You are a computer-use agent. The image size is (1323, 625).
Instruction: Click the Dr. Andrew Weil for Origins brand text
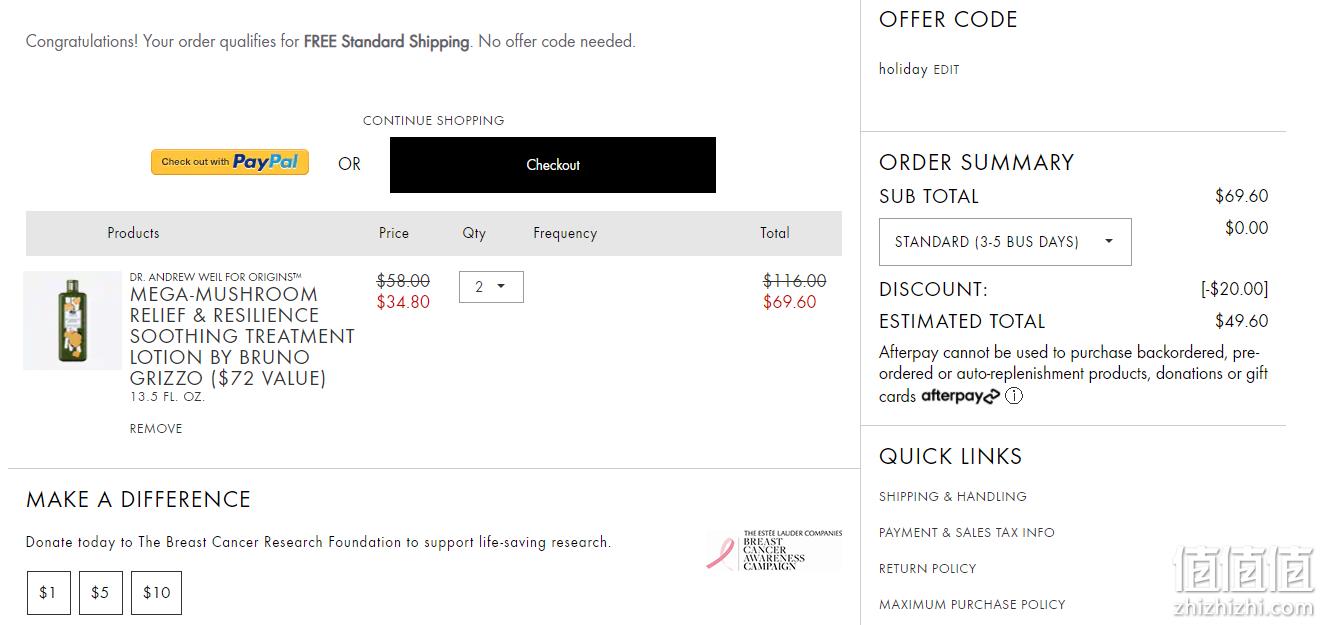(x=215, y=277)
